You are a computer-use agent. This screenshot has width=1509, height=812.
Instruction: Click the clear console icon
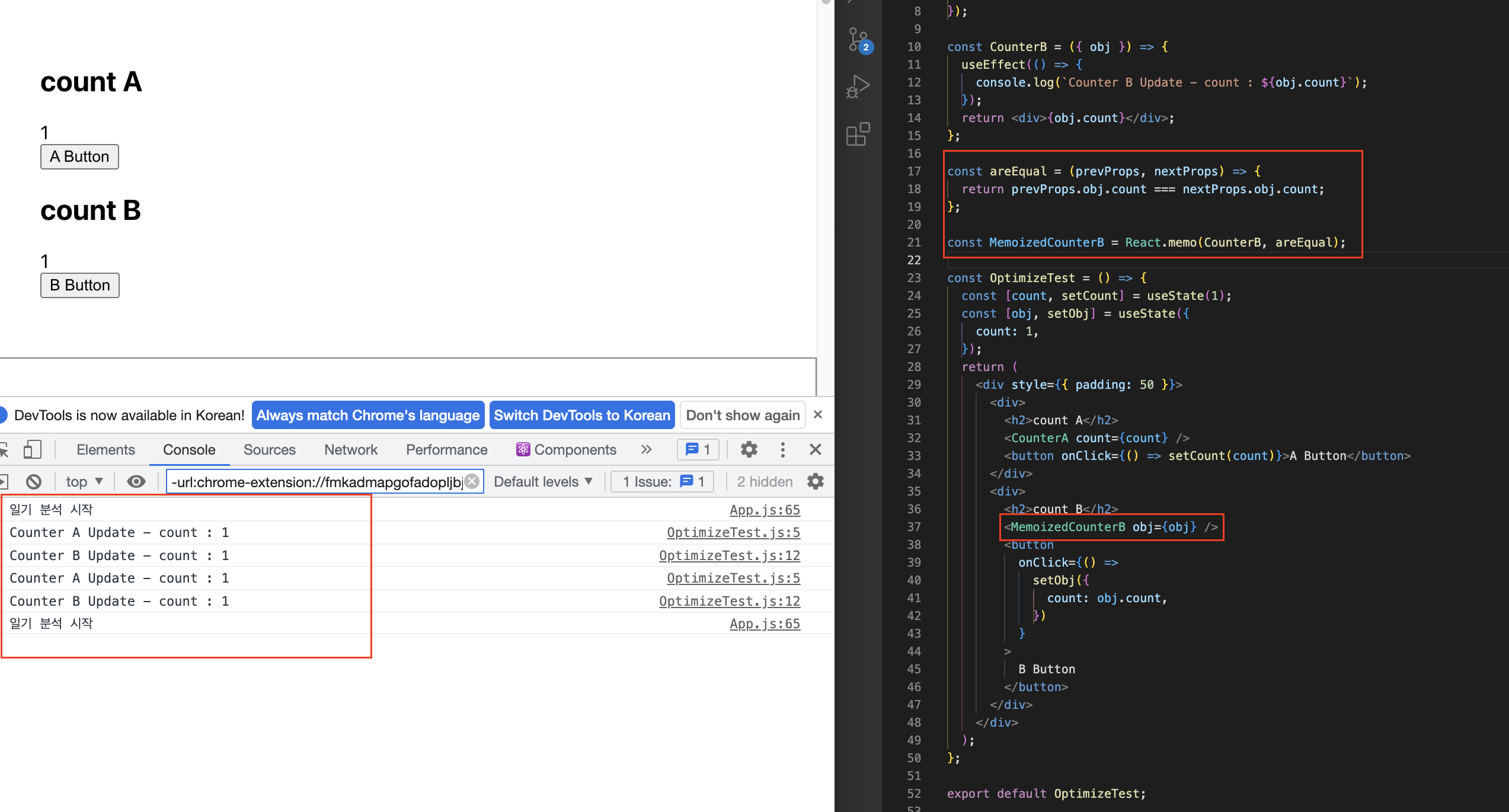click(x=34, y=482)
